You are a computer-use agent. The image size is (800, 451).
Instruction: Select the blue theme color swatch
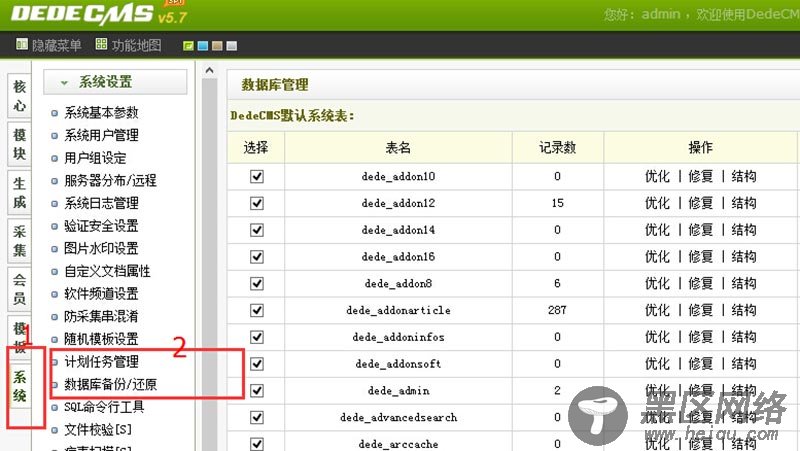click(203, 46)
